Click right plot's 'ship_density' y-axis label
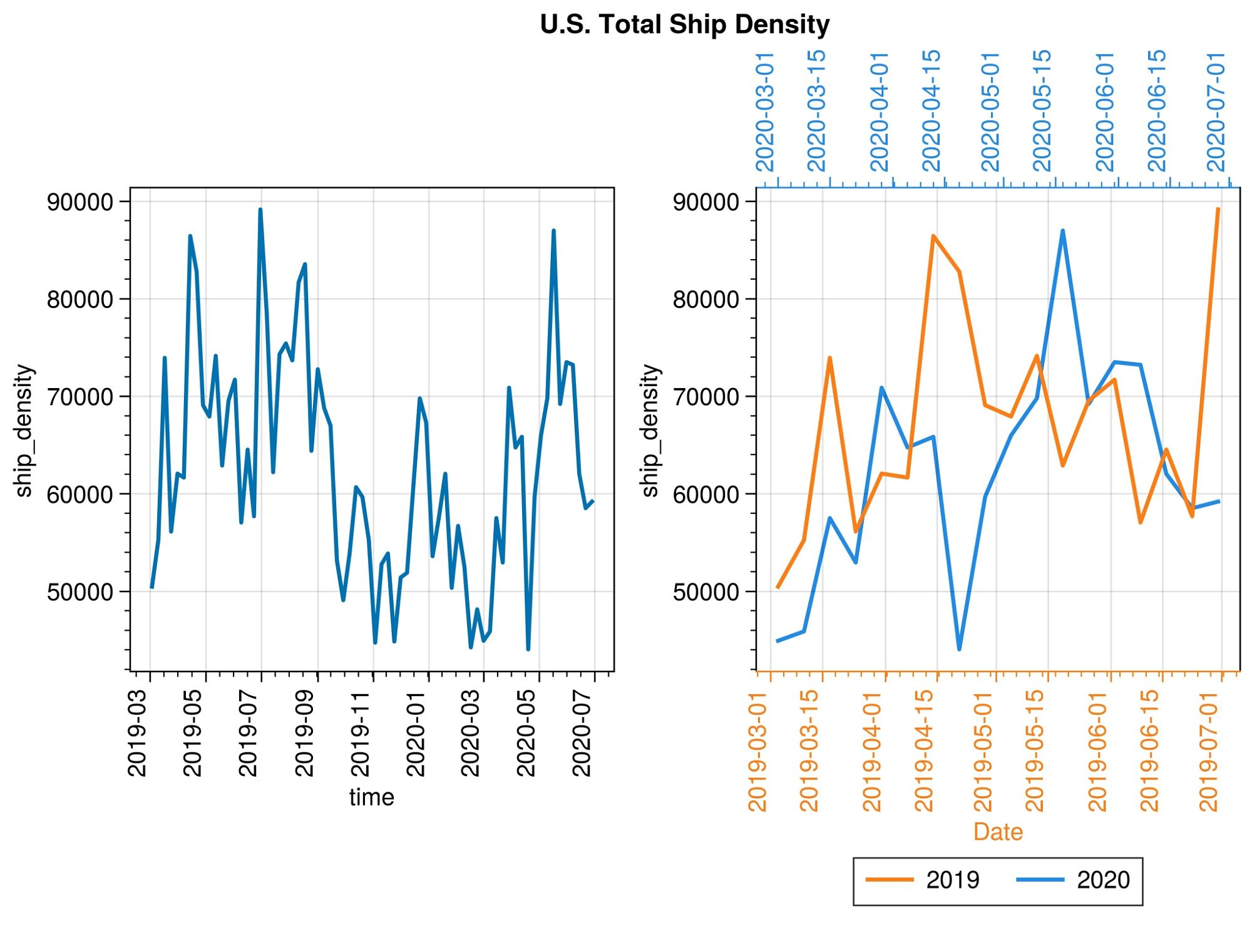Image resolution: width=1252 pixels, height=952 pixels. point(650,431)
